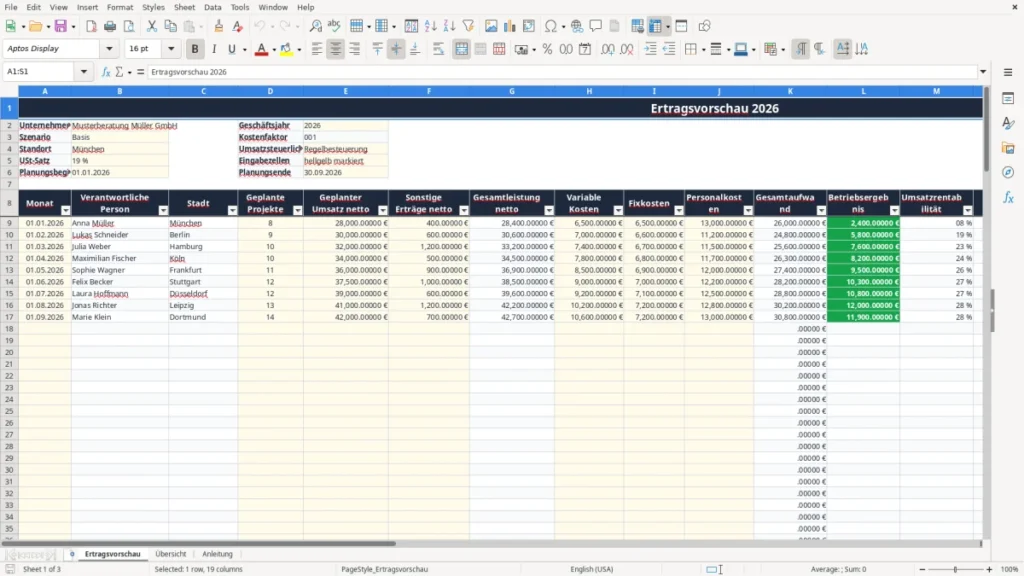The width and height of the screenshot is (1024, 576).
Task: Run the Spelling check icon
Action: (334, 26)
